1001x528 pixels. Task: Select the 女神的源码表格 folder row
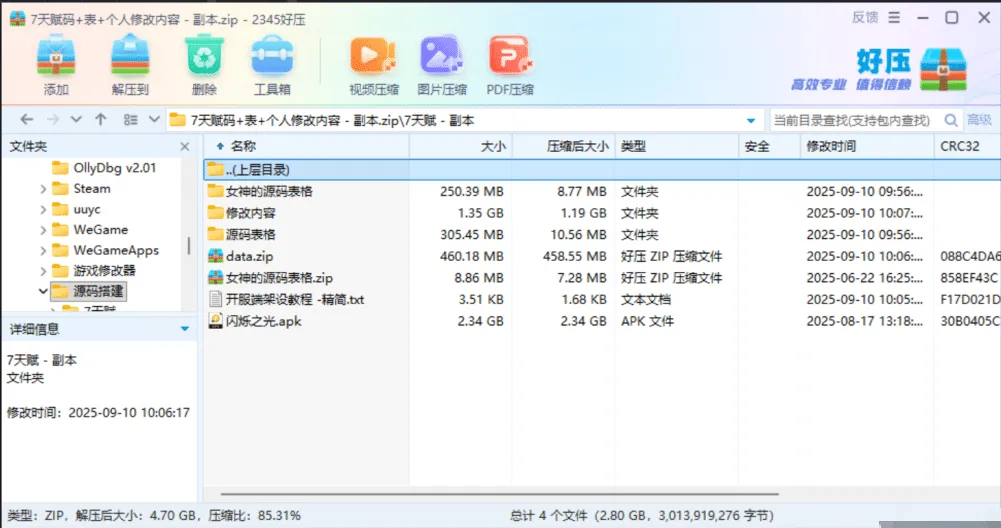[602, 192]
